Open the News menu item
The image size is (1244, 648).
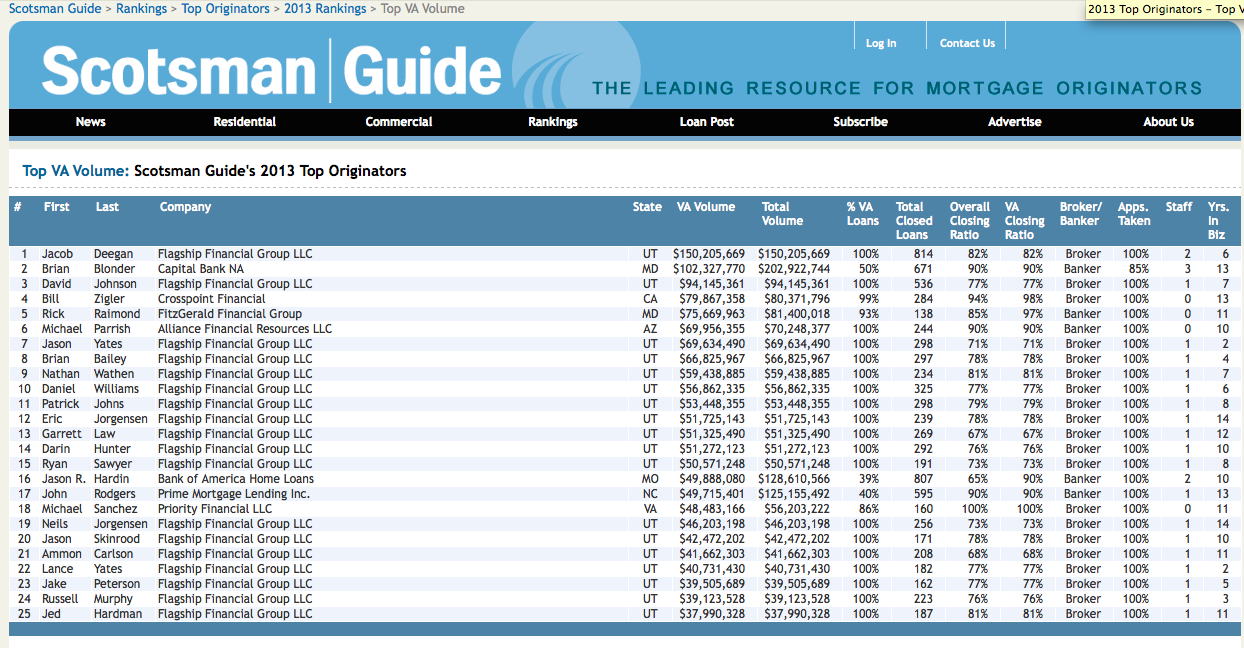point(90,122)
